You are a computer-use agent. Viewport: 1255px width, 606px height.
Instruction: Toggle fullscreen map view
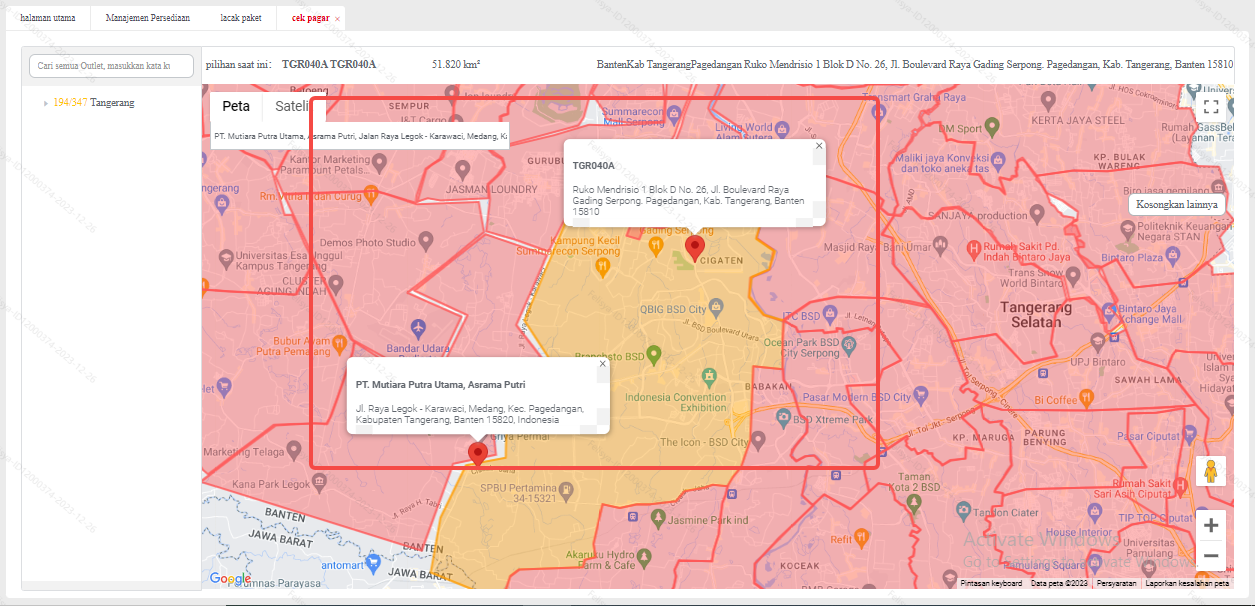click(x=1210, y=107)
